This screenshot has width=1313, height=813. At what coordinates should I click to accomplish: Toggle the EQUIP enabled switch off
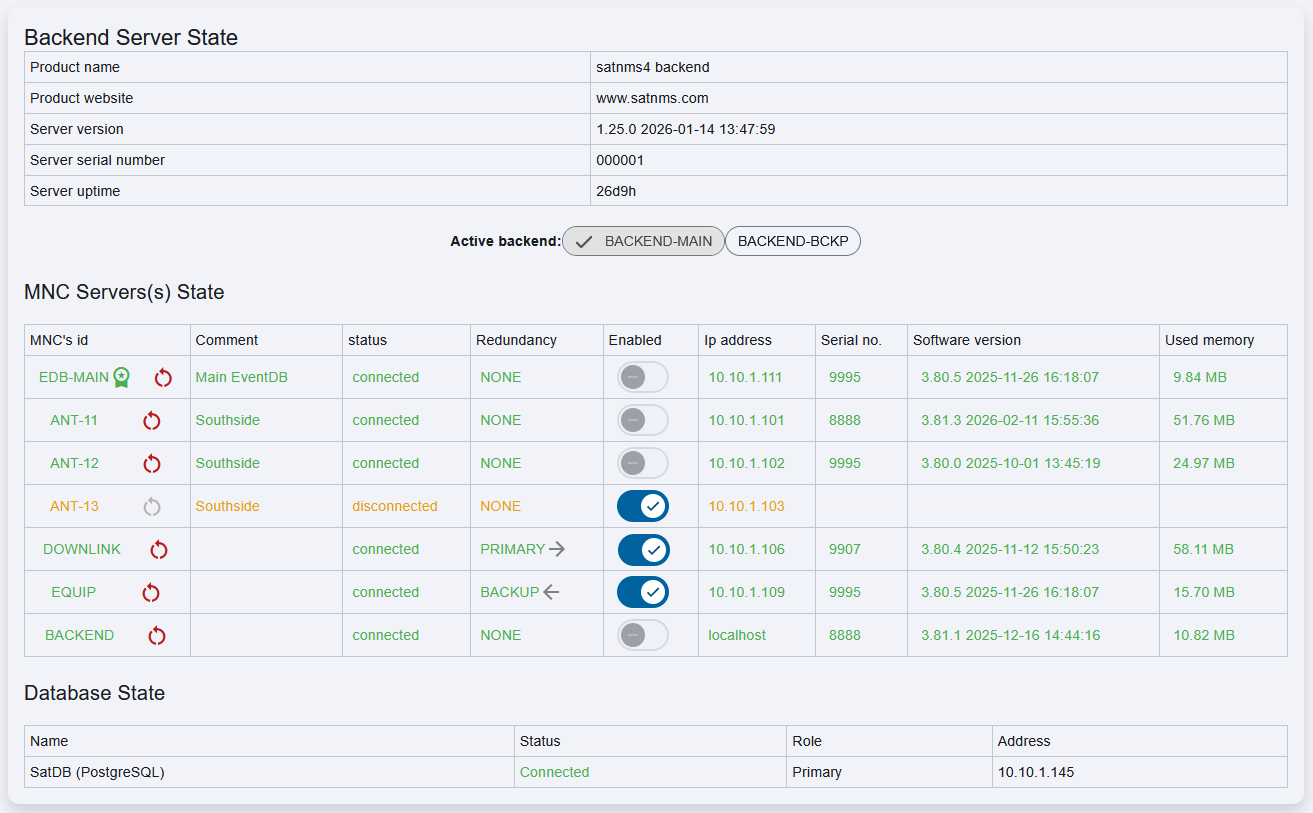642,592
